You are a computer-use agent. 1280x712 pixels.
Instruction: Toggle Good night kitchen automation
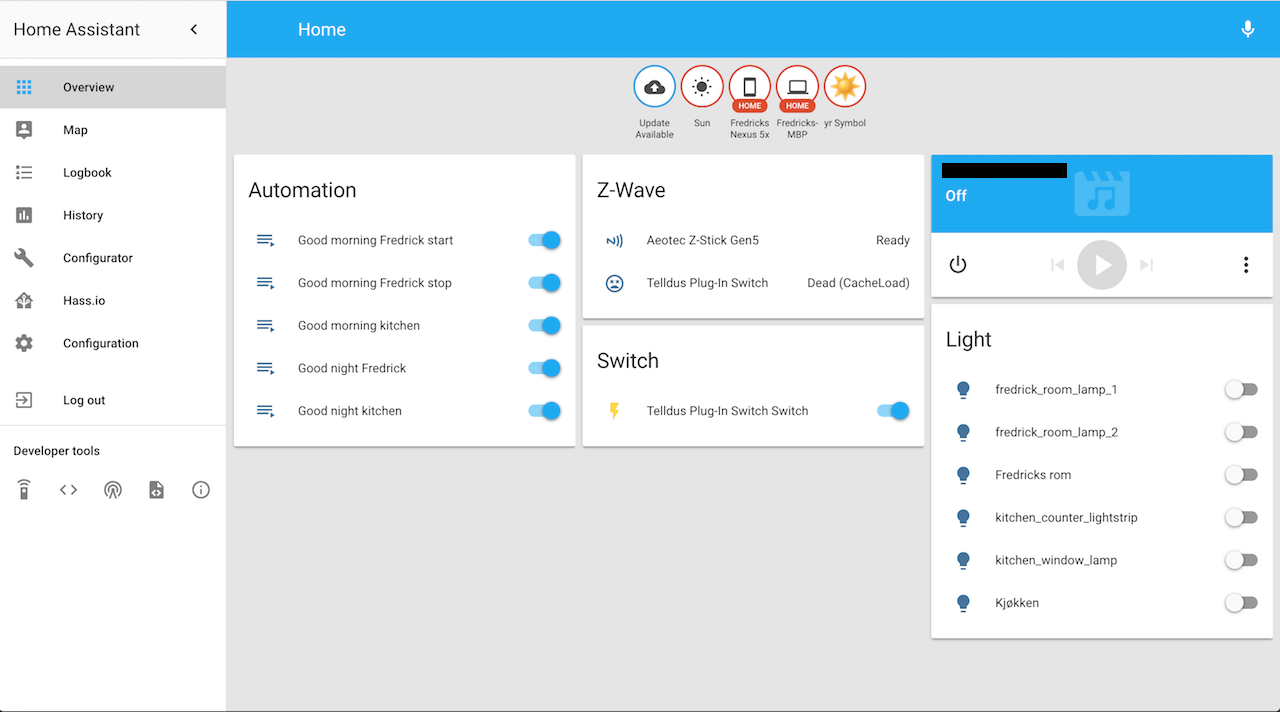pyautogui.click(x=545, y=411)
